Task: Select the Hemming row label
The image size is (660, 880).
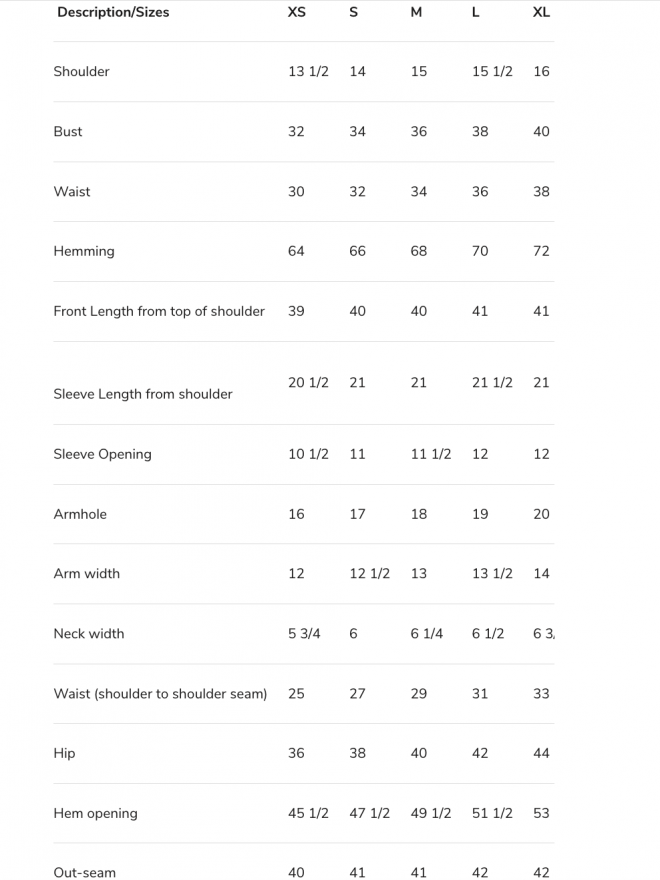Action: [x=84, y=251]
